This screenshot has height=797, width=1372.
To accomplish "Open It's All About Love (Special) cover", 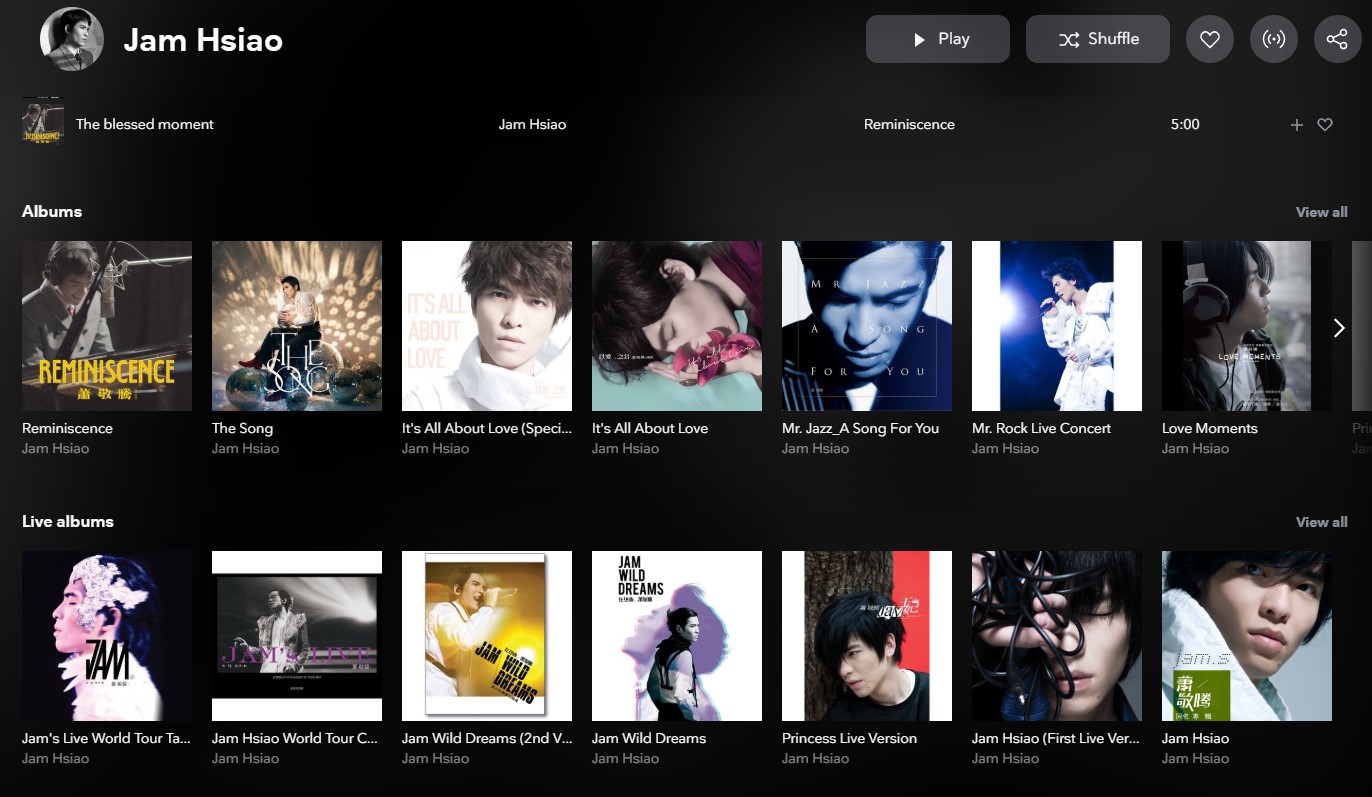I will point(487,326).
